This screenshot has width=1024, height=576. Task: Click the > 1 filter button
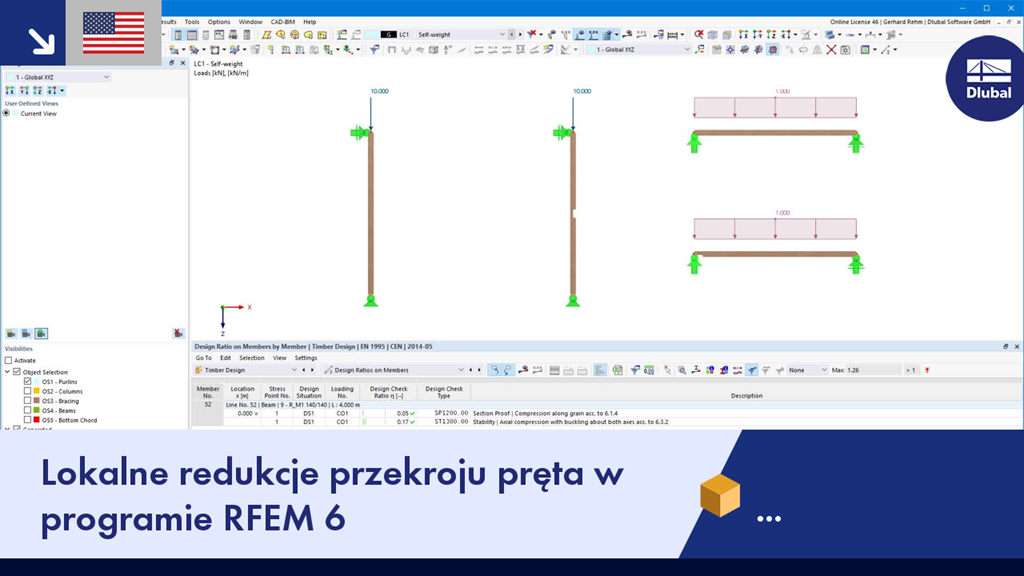[x=910, y=370]
